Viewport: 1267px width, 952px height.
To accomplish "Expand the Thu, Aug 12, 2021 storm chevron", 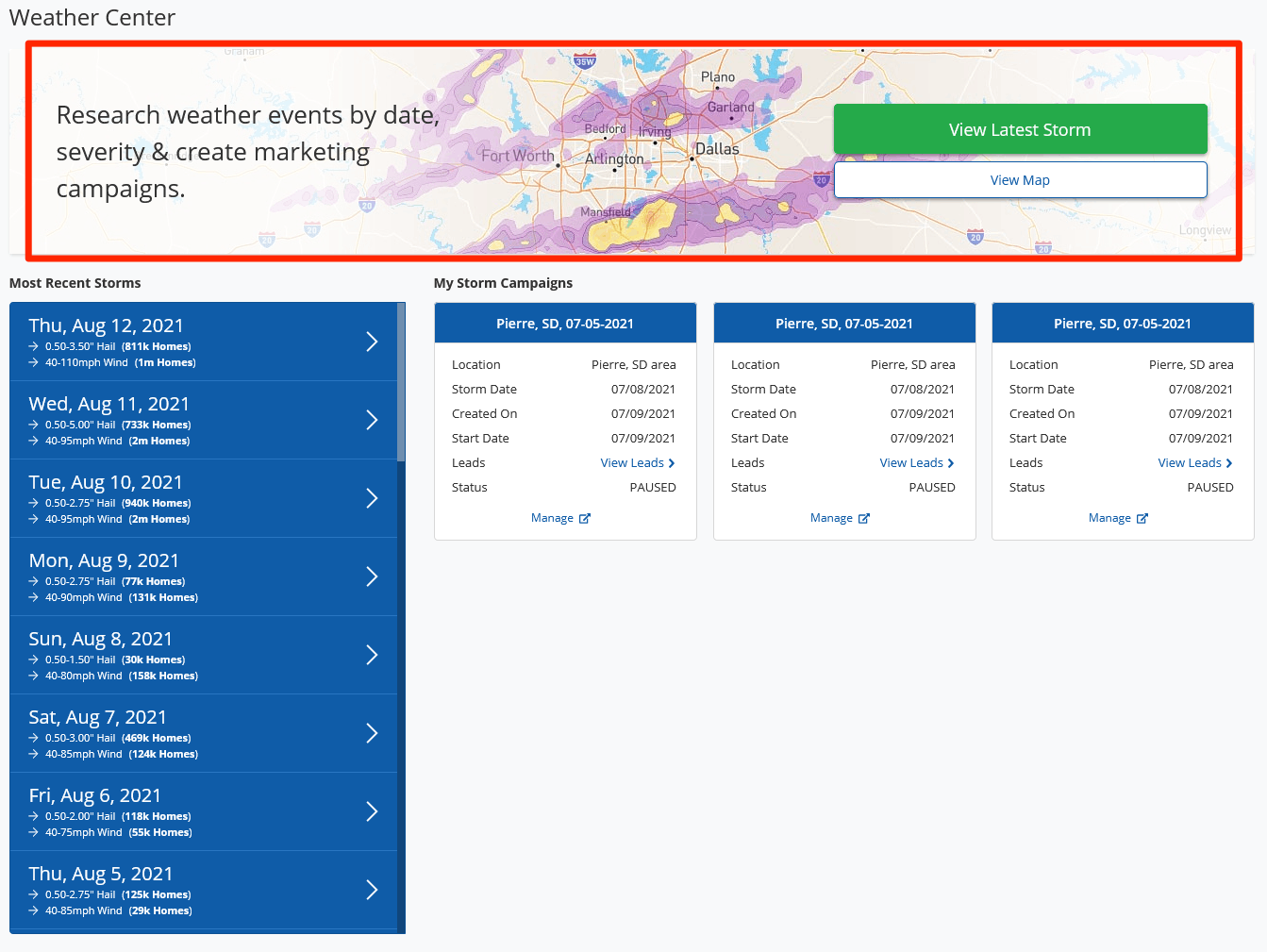I will coord(372,342).
